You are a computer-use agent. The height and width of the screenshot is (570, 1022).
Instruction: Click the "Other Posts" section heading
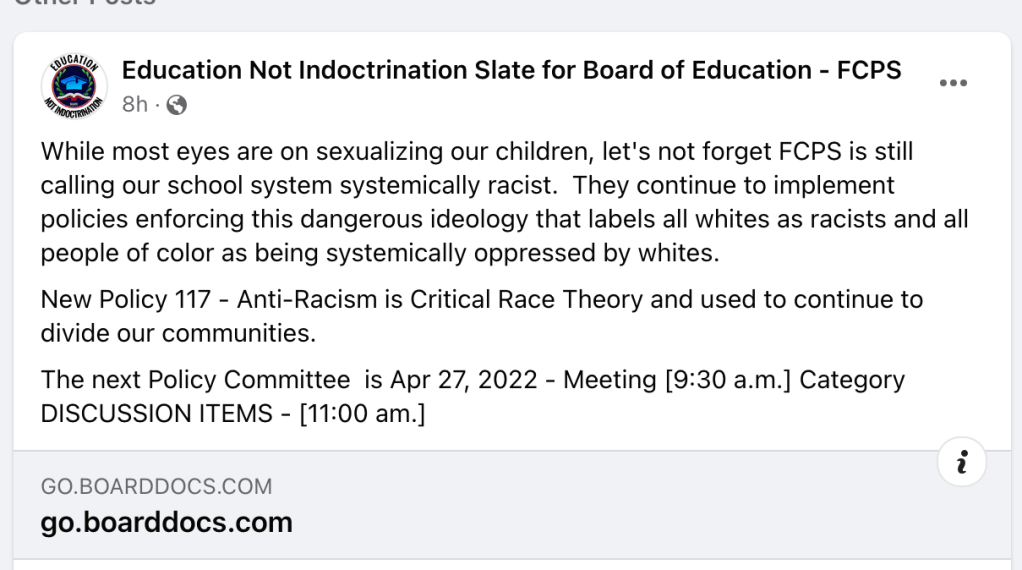[x=80, y=3]
